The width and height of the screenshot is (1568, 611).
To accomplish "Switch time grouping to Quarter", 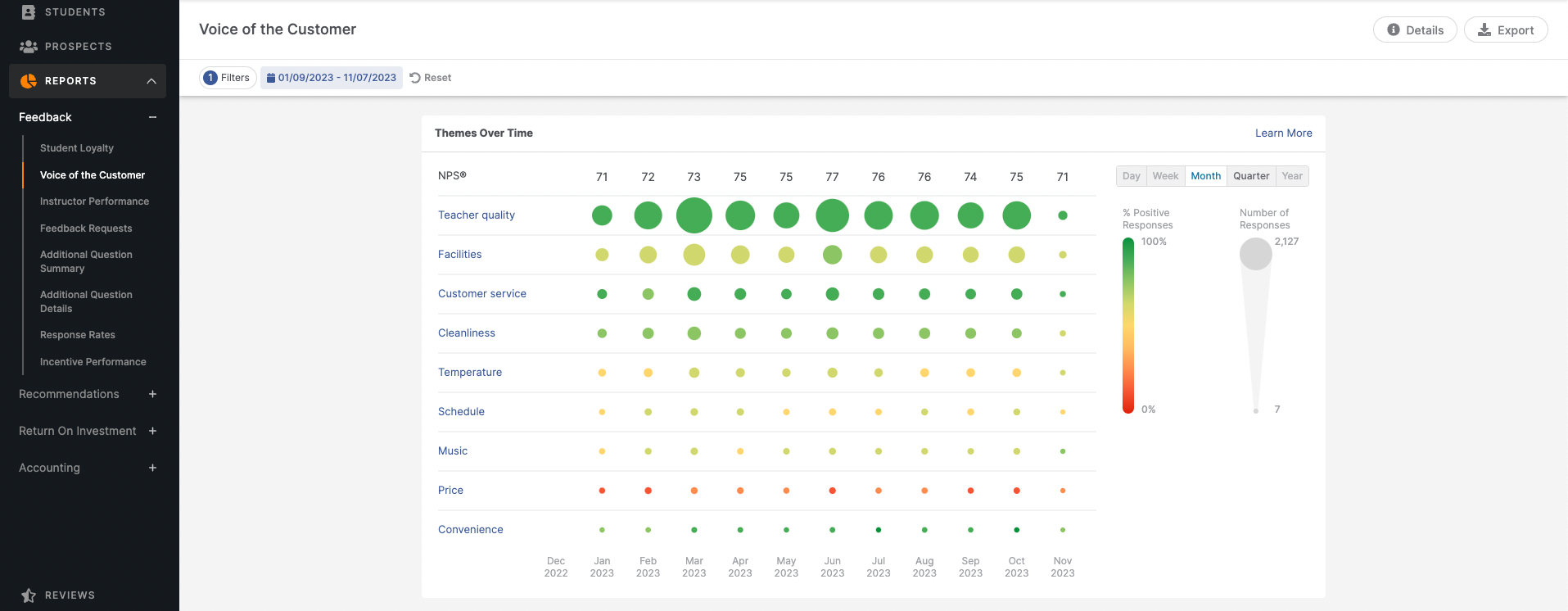I will pos(1250,176).
